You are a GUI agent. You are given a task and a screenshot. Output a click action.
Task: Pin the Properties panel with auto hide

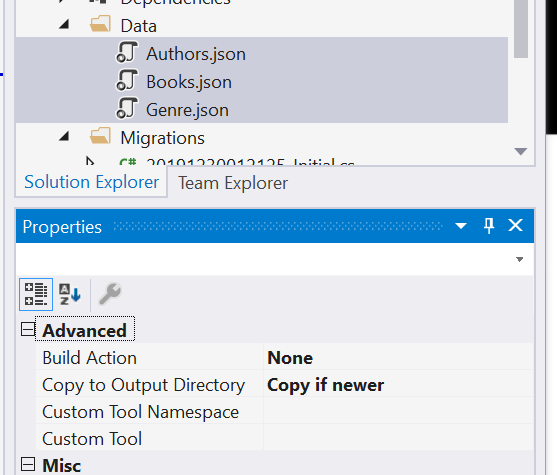[x=489, y=226]
